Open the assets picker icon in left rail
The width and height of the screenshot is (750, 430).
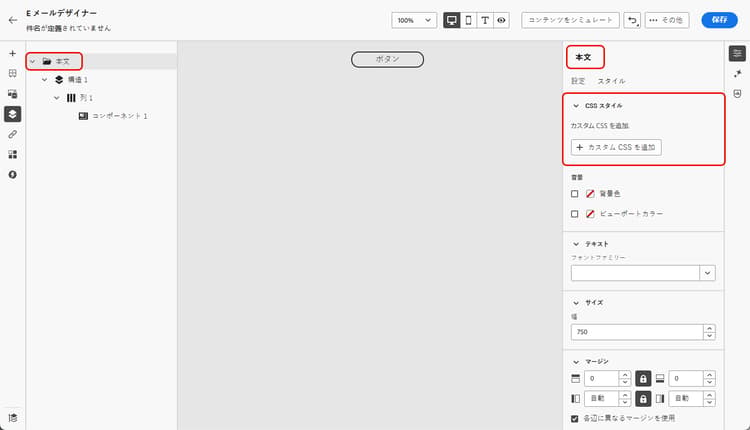click(x=13, y=94)
